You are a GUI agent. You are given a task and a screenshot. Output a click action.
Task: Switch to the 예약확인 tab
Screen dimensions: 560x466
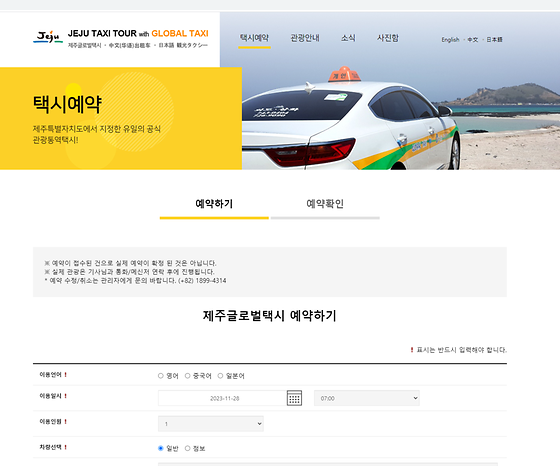point(325,204)
